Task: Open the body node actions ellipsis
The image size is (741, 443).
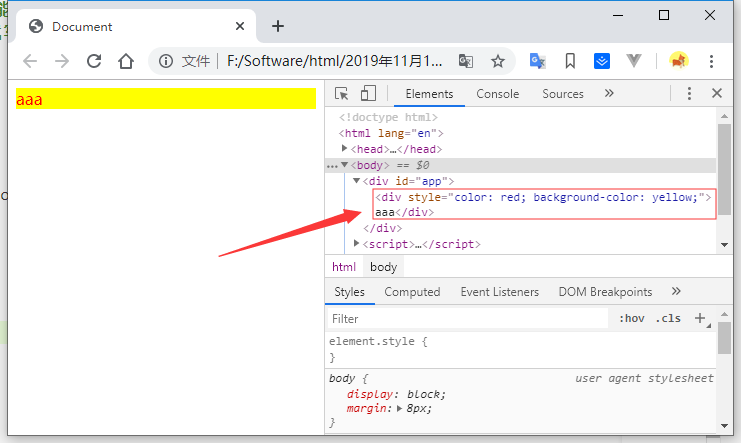Action: click(332, 166)
